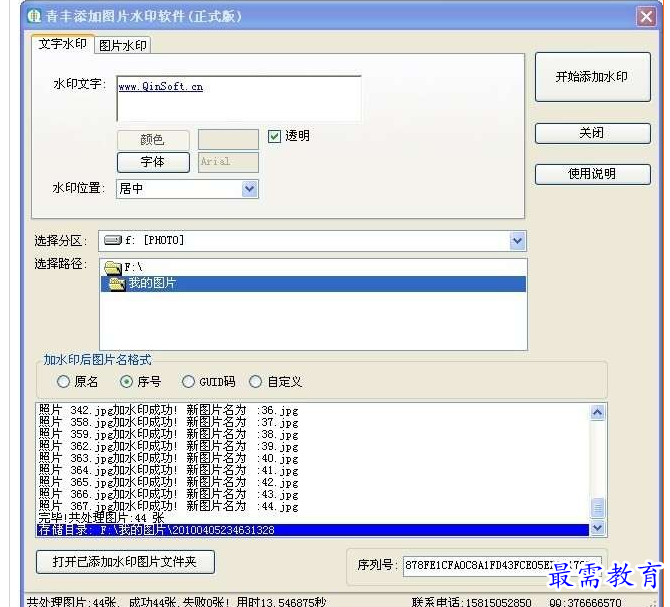
Task: Select the F:\ root folder
Action: click(x=313, y=268)
